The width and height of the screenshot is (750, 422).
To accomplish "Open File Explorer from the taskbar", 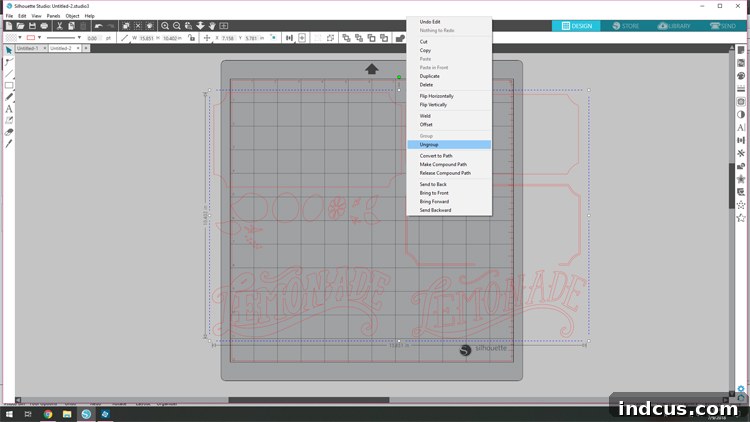I will point(67,414).
